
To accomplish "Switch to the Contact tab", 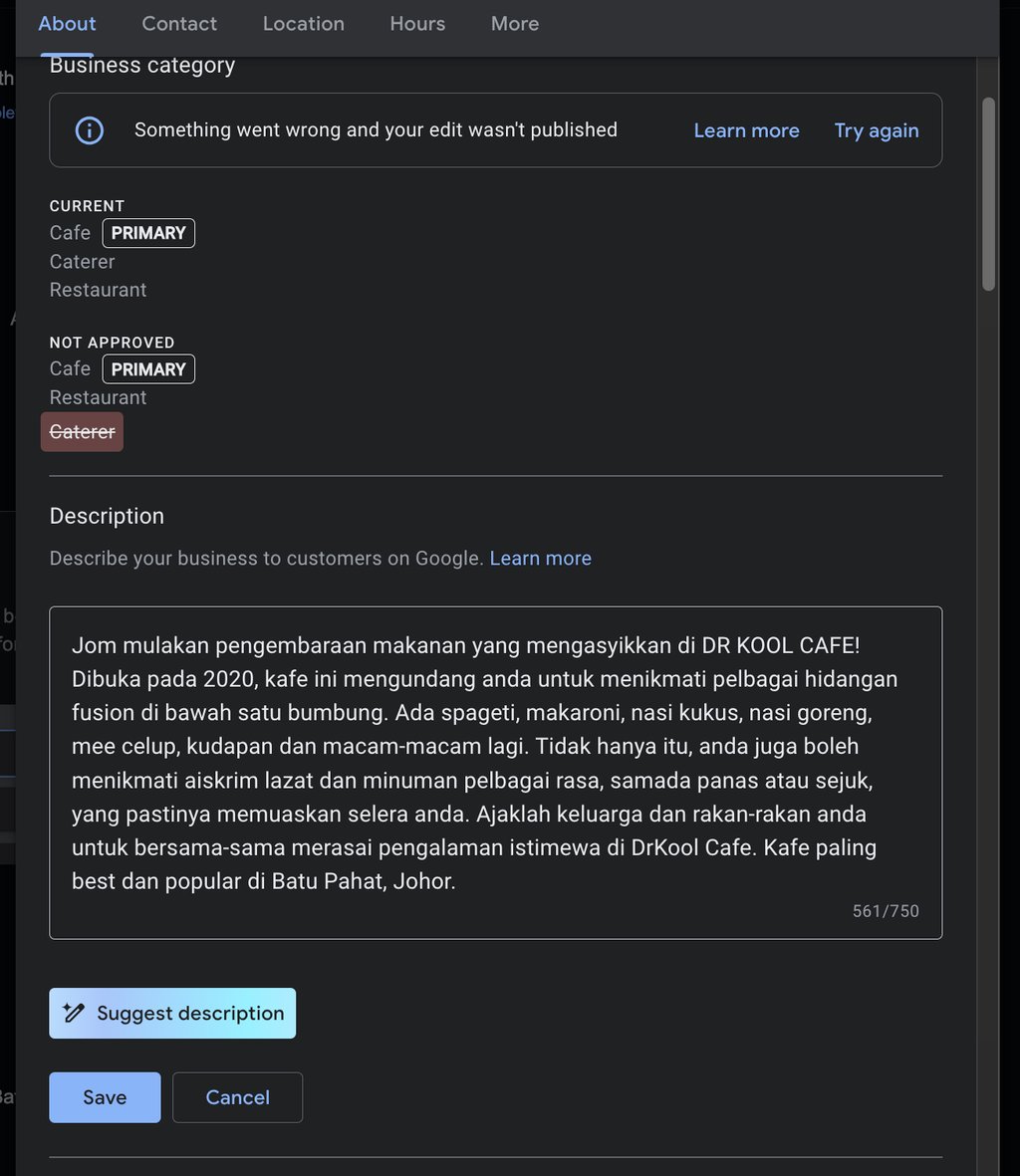I will coord(179,23).
